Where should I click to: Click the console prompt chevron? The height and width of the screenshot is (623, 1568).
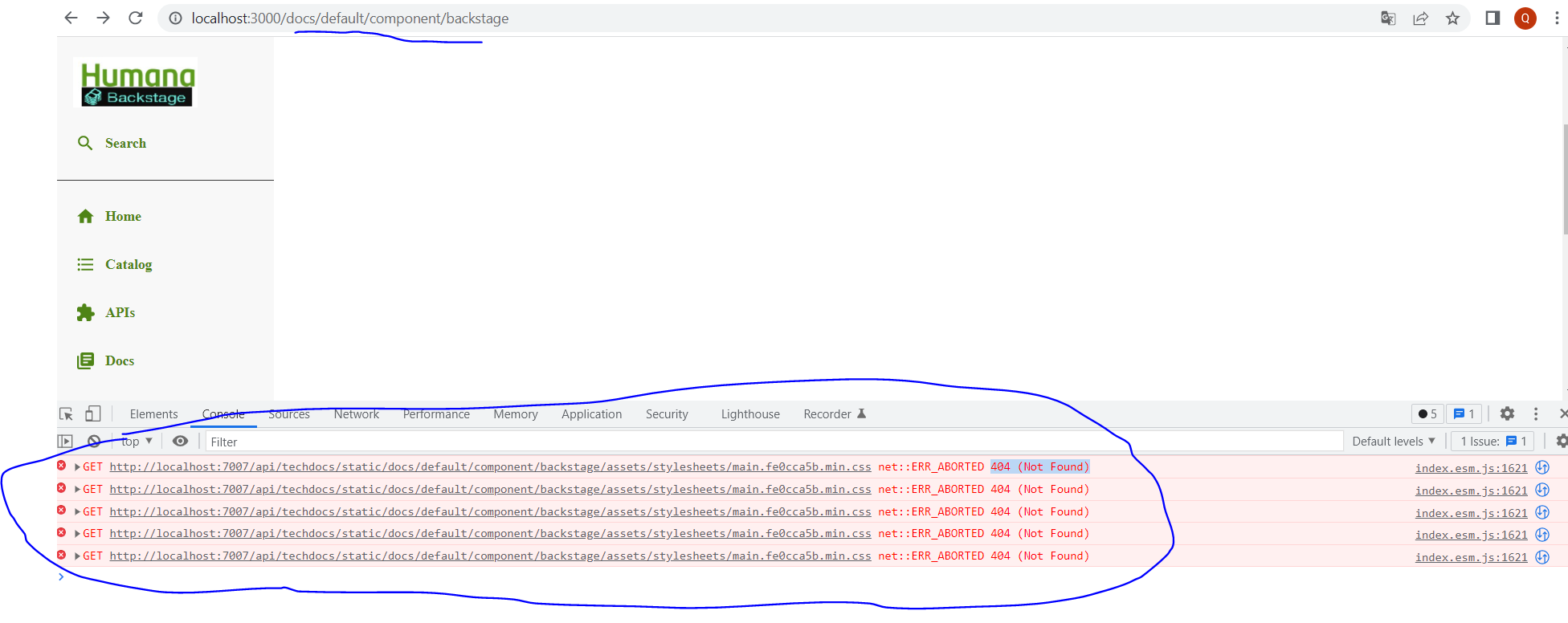click(x=61, y=576)
